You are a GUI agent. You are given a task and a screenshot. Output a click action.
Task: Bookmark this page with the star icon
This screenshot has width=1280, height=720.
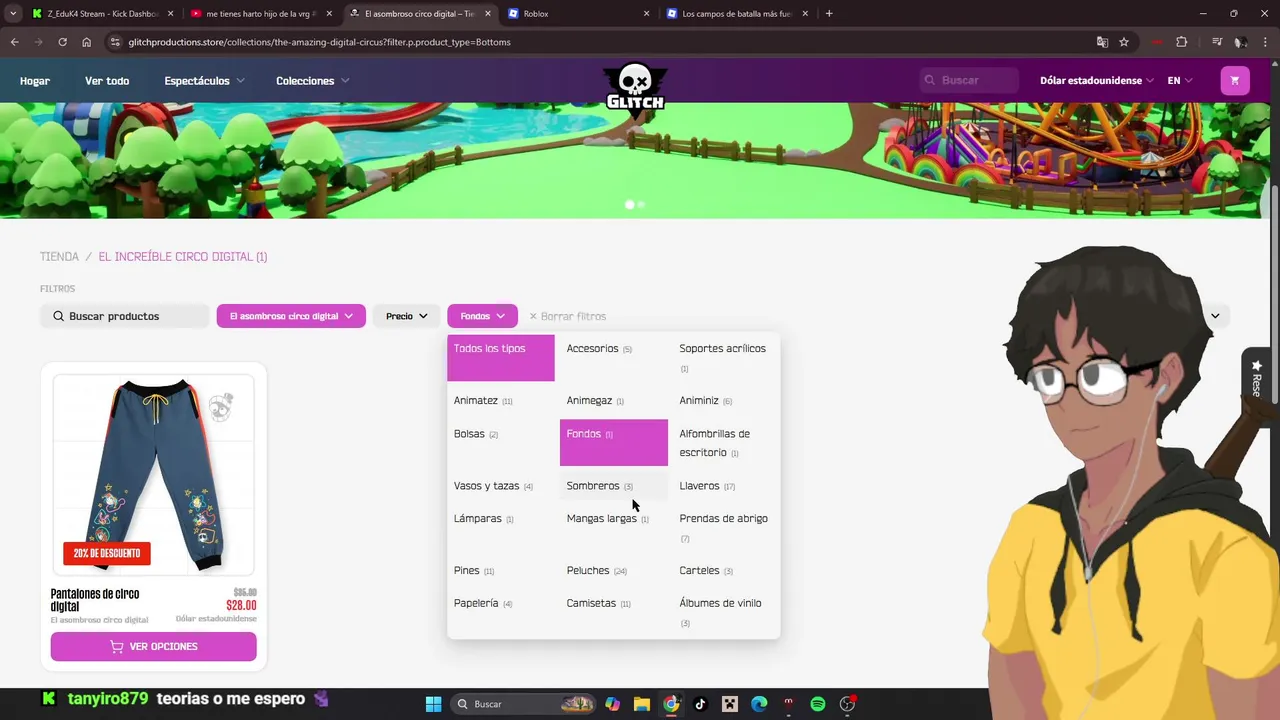(x=1124, y=42)
